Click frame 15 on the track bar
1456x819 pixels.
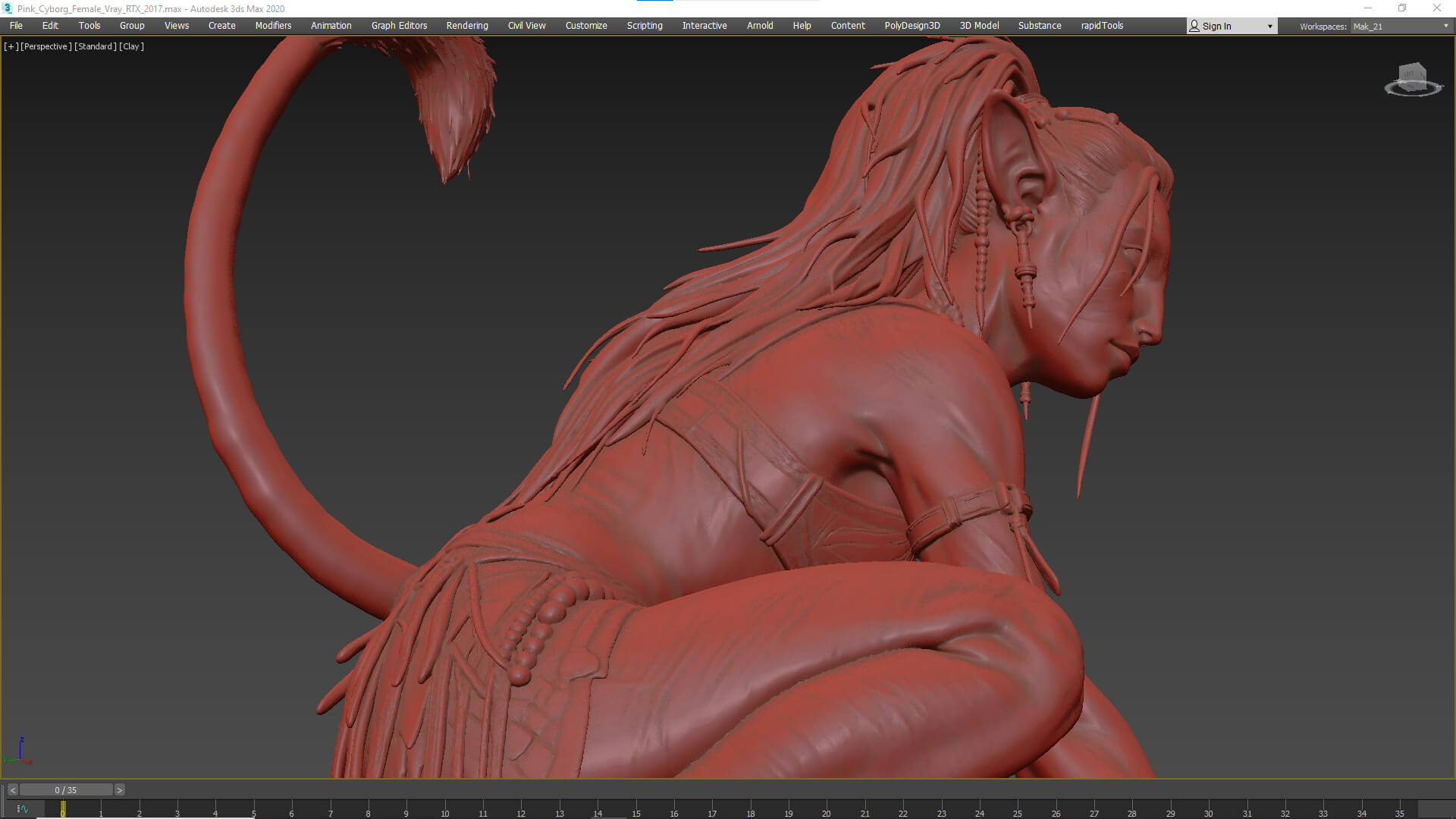636,810
